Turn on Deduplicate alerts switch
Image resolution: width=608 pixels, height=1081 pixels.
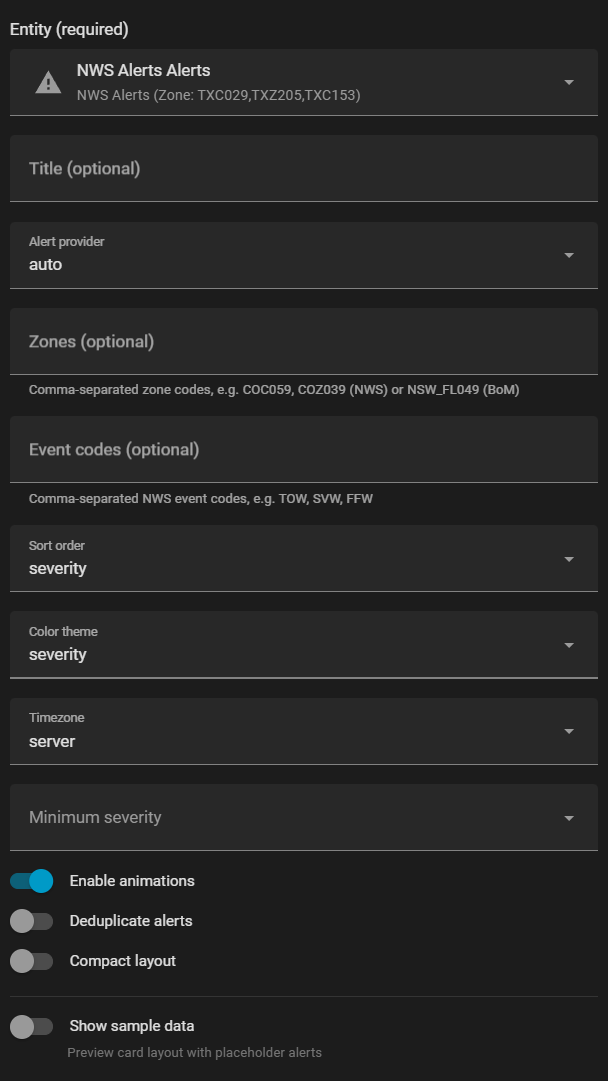31,921
